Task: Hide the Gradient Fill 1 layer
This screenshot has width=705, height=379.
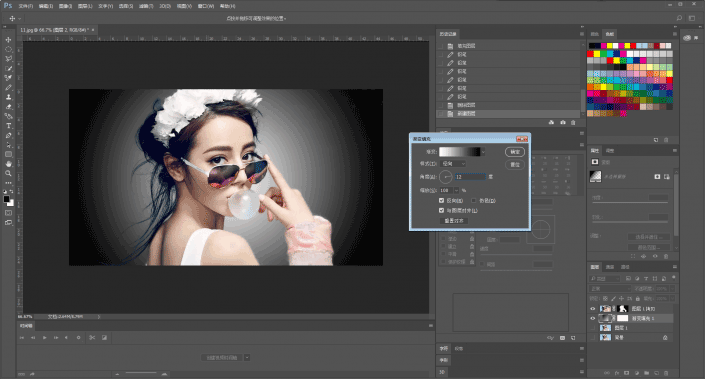Action: tap(593, 318)
